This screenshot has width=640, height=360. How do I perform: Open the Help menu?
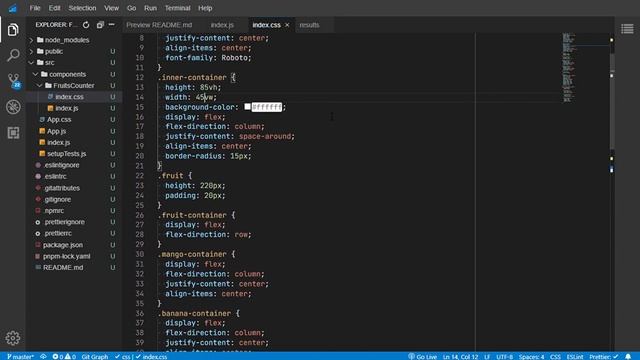pyautogui.click(x=205, y=8)
